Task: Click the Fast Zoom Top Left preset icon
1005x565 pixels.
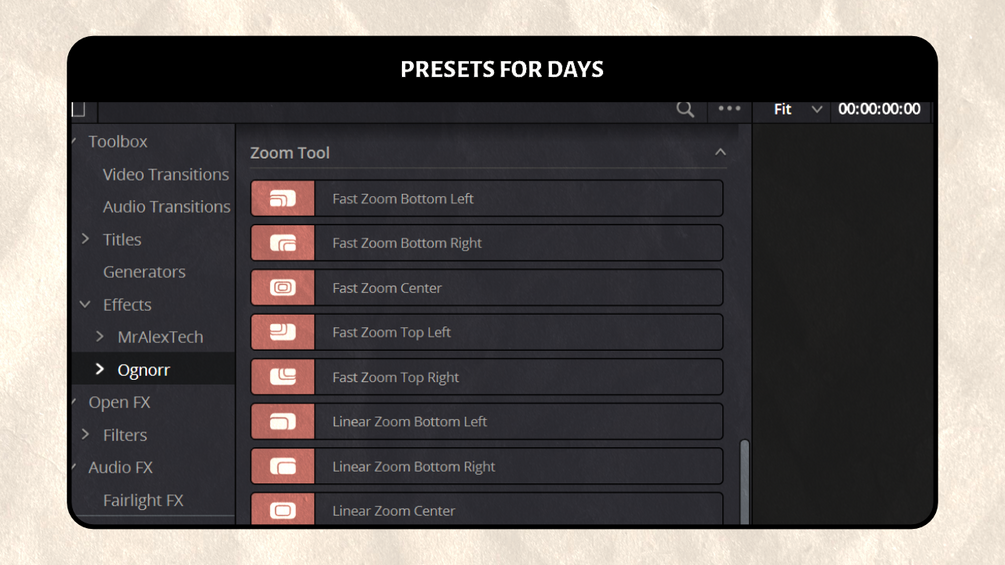Action: point(283,332)
